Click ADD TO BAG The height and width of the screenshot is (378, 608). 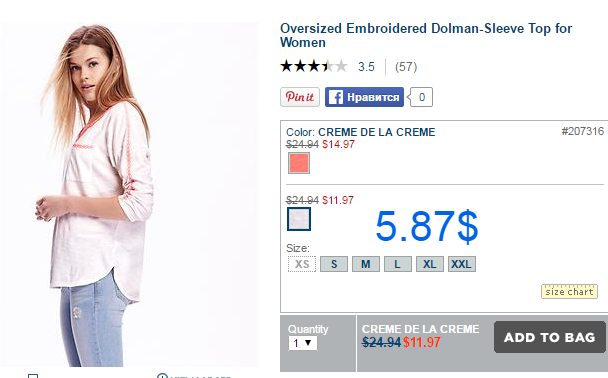coord(549,337)
